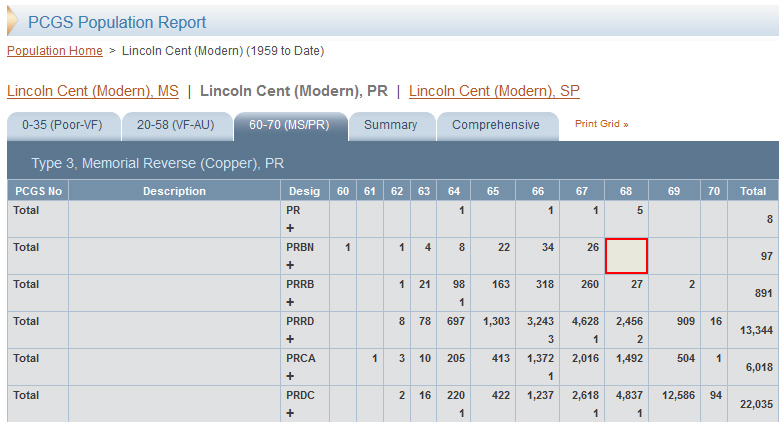
Task: Click PRRD grade 69 value 909
Action: [x=686, y=321]
